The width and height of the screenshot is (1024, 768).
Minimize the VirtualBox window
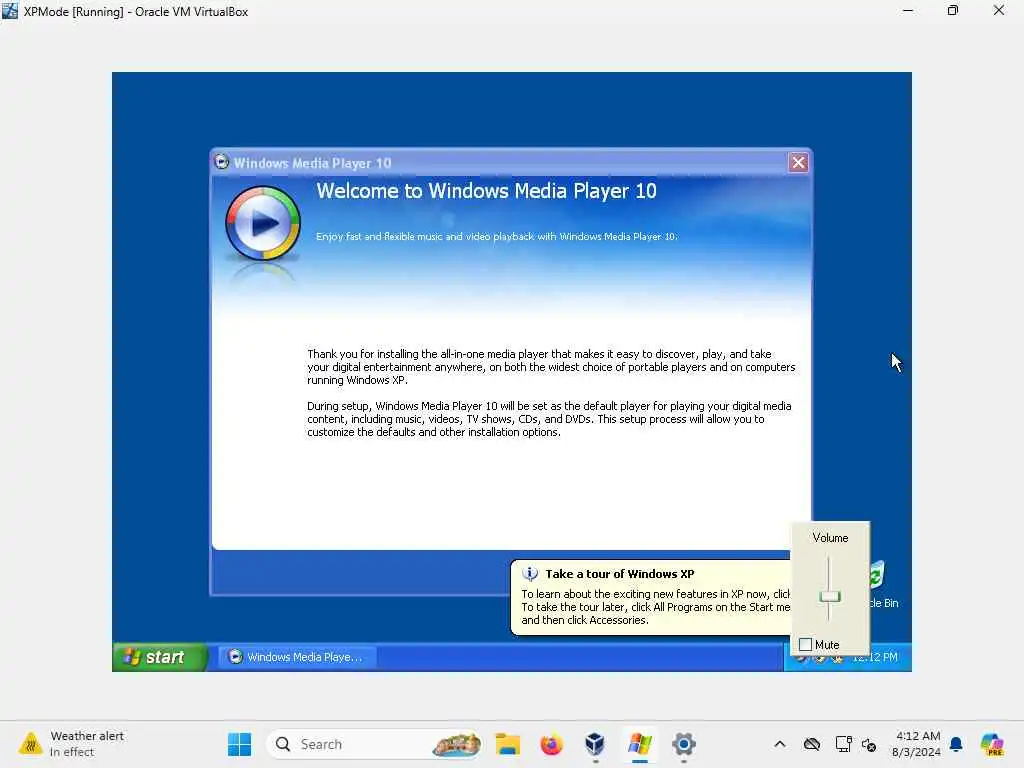click(x=908, y=10)
